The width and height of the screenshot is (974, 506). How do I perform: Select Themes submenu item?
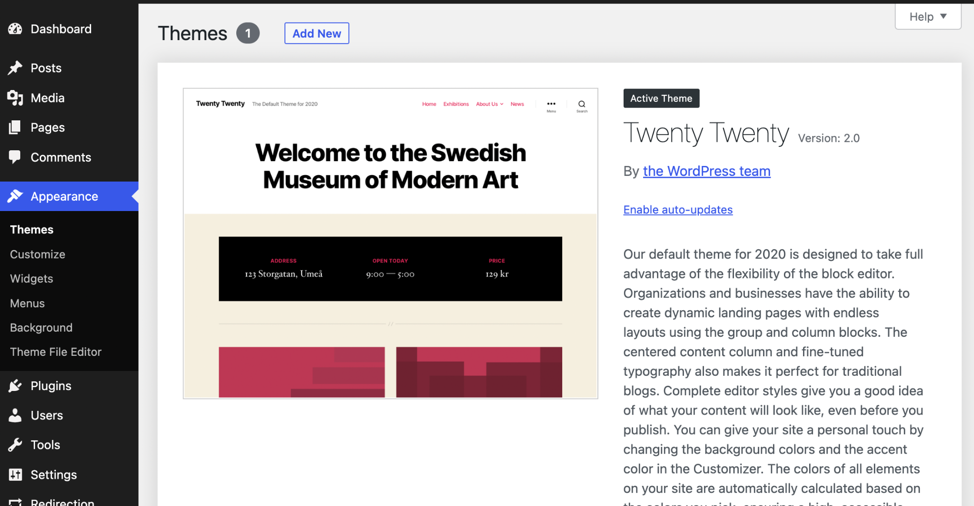coord(32,230)
